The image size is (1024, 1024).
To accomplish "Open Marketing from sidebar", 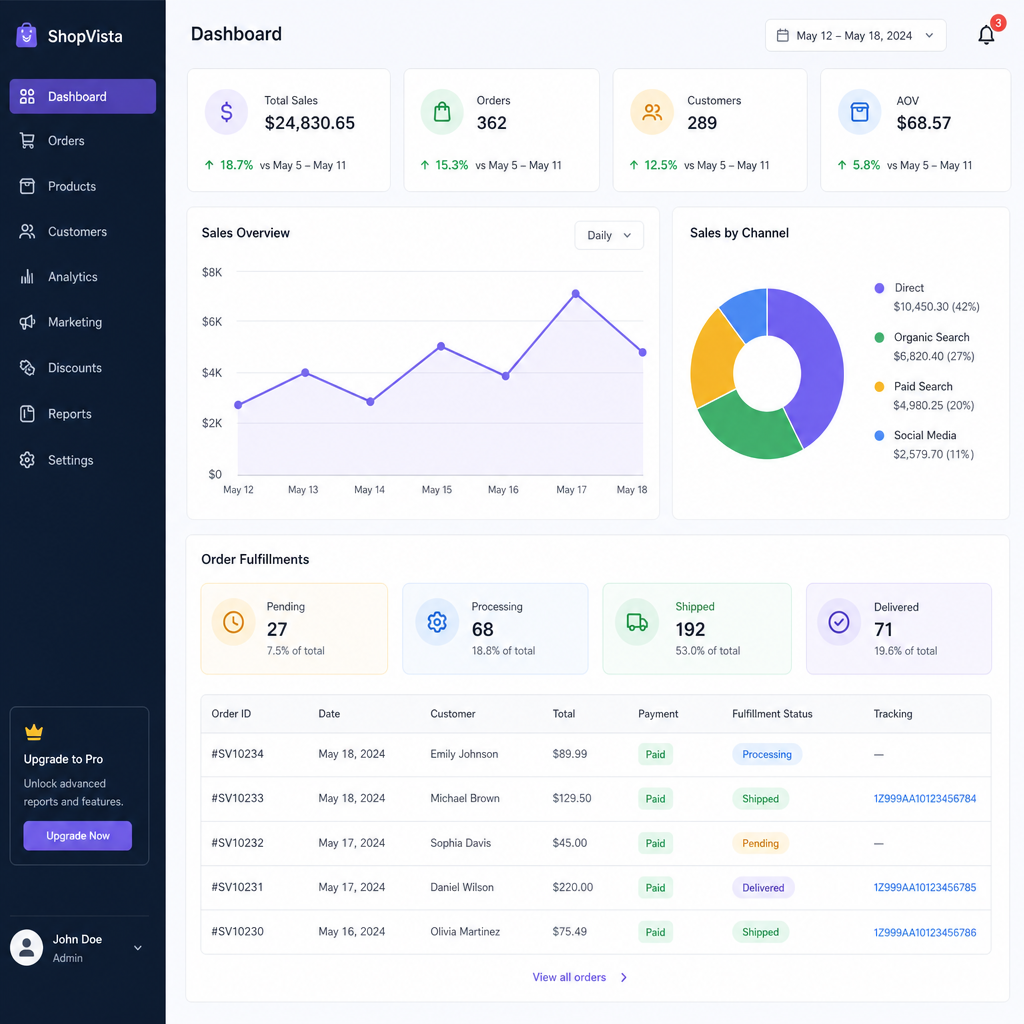I will click(x=82, y=322).
